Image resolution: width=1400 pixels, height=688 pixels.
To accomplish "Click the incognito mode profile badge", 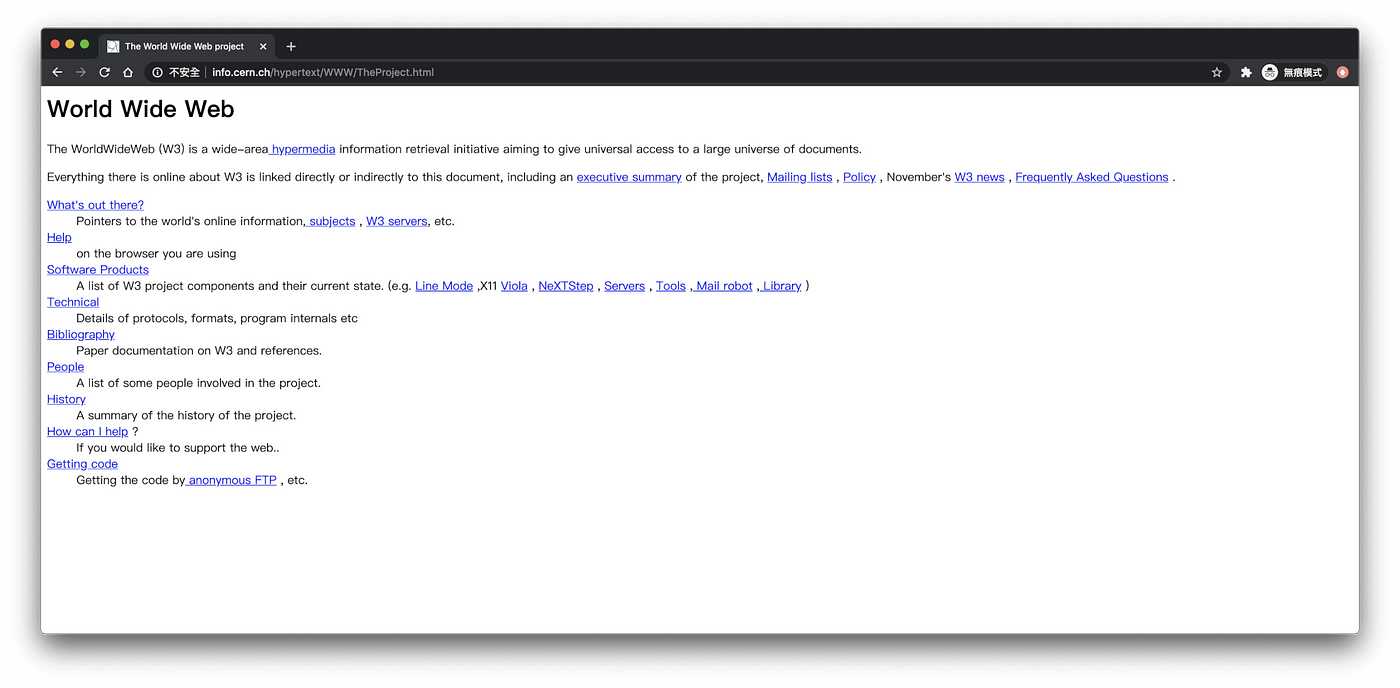I will coord(1292,72).
